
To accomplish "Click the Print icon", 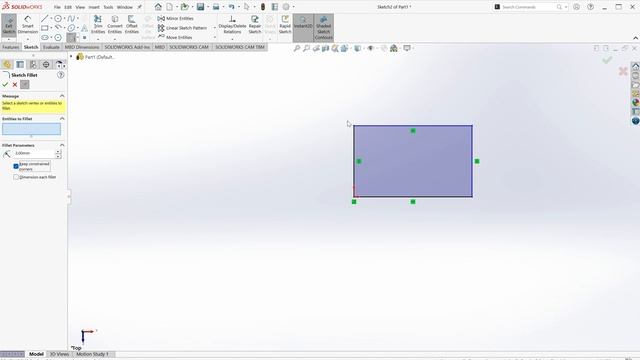I will point(216,7).
